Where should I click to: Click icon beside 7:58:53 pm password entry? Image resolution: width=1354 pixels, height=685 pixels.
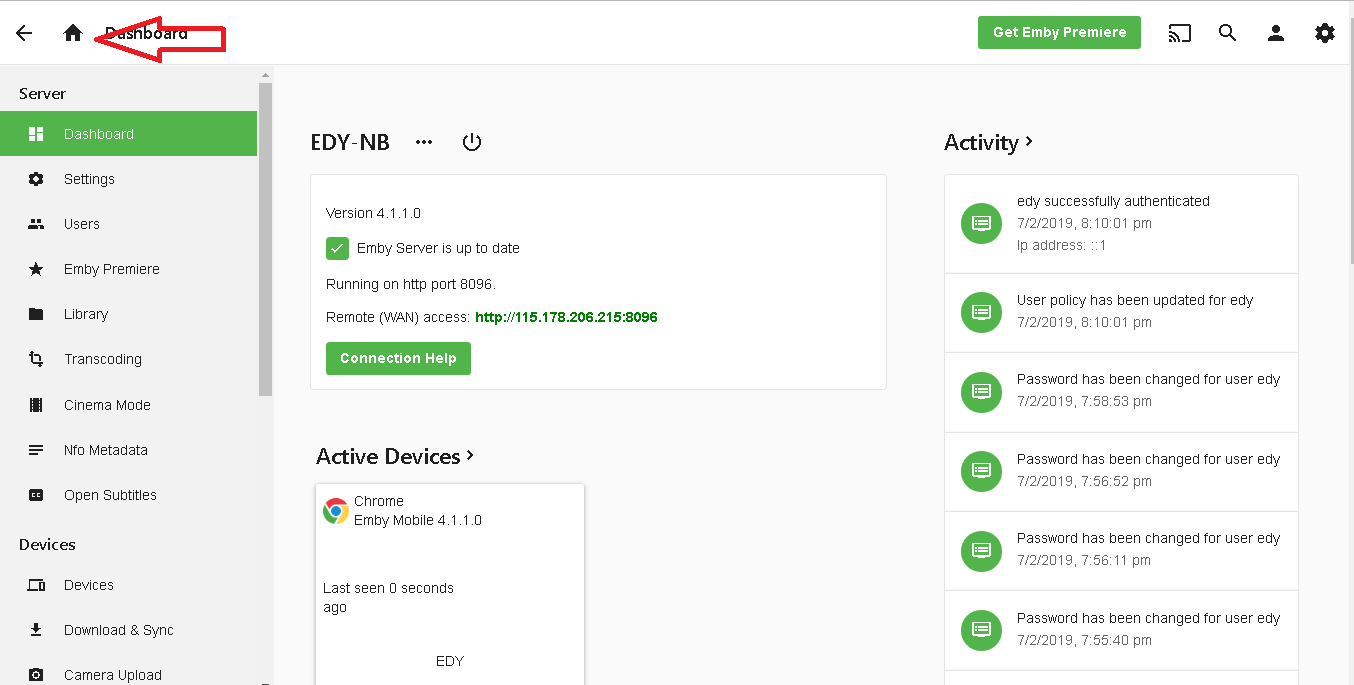[982, 391]
